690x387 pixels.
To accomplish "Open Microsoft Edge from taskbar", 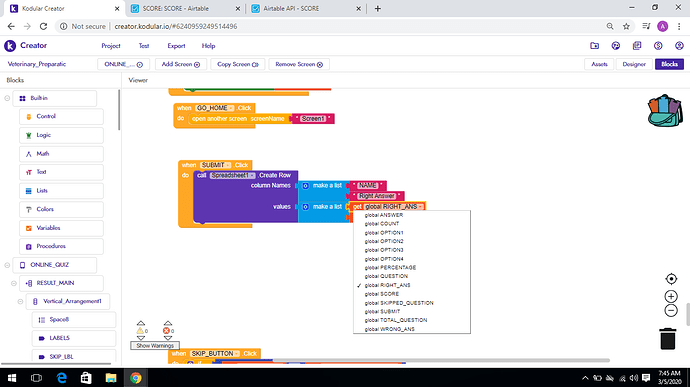I will point(62,378).
